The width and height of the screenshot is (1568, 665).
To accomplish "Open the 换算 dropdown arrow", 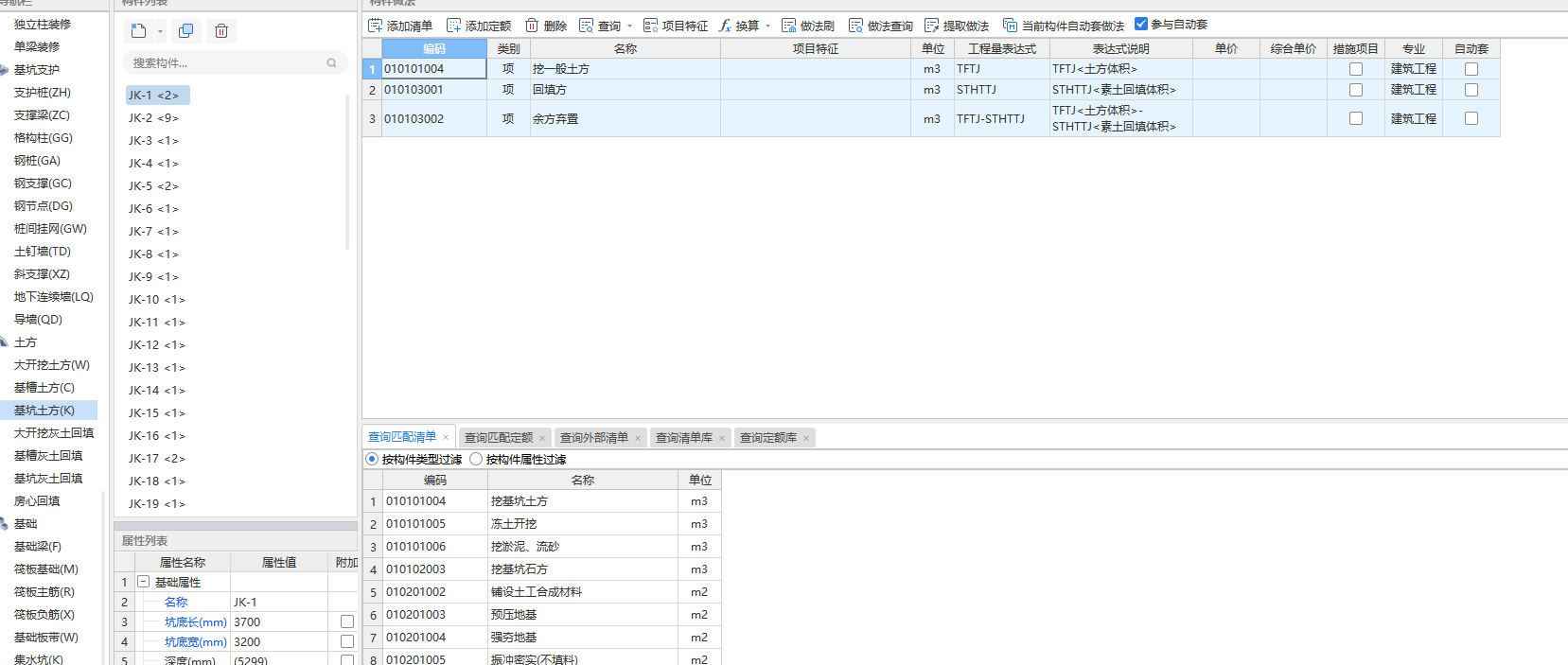I will 767,26.
